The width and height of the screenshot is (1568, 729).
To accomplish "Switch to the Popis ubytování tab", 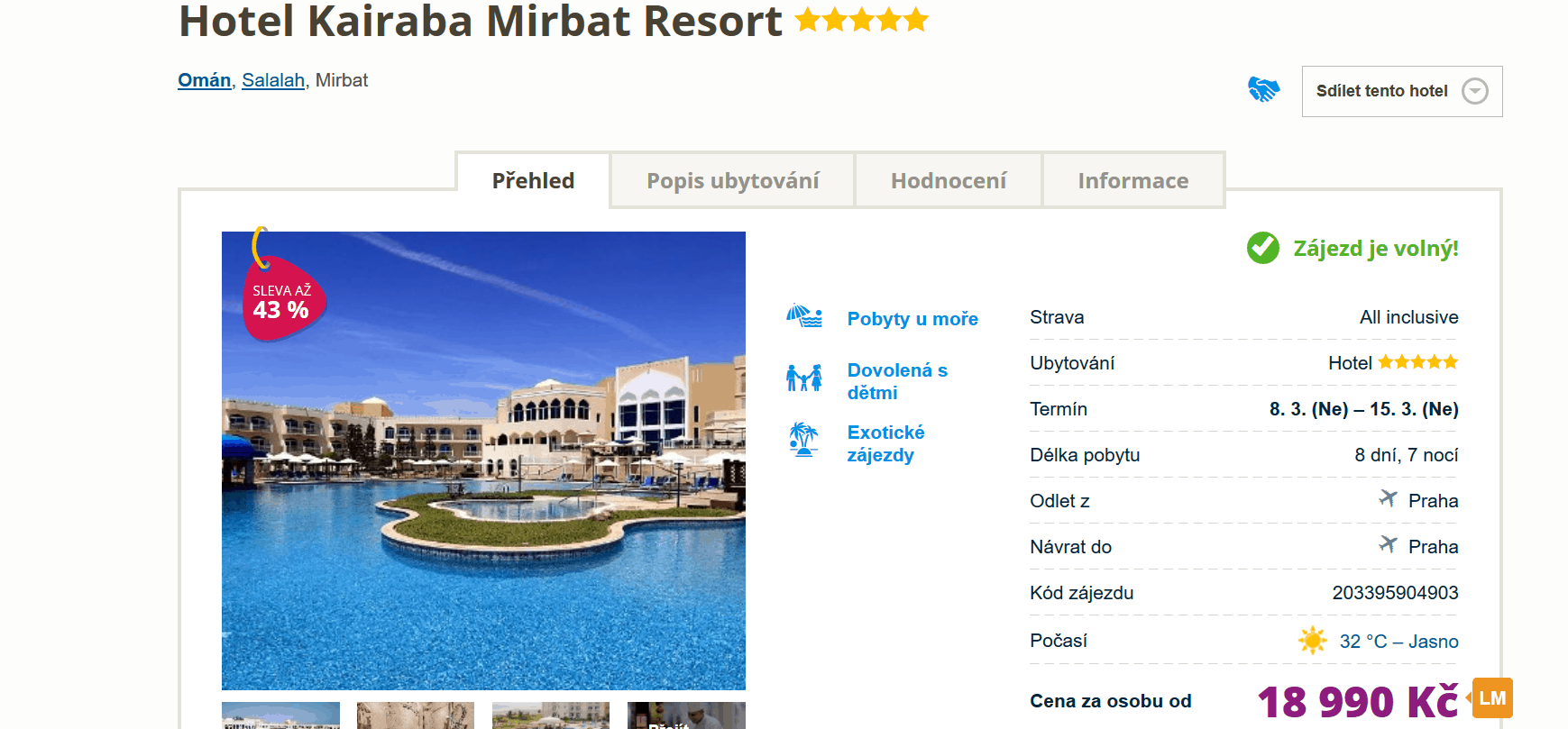I will tap(732, 180).
